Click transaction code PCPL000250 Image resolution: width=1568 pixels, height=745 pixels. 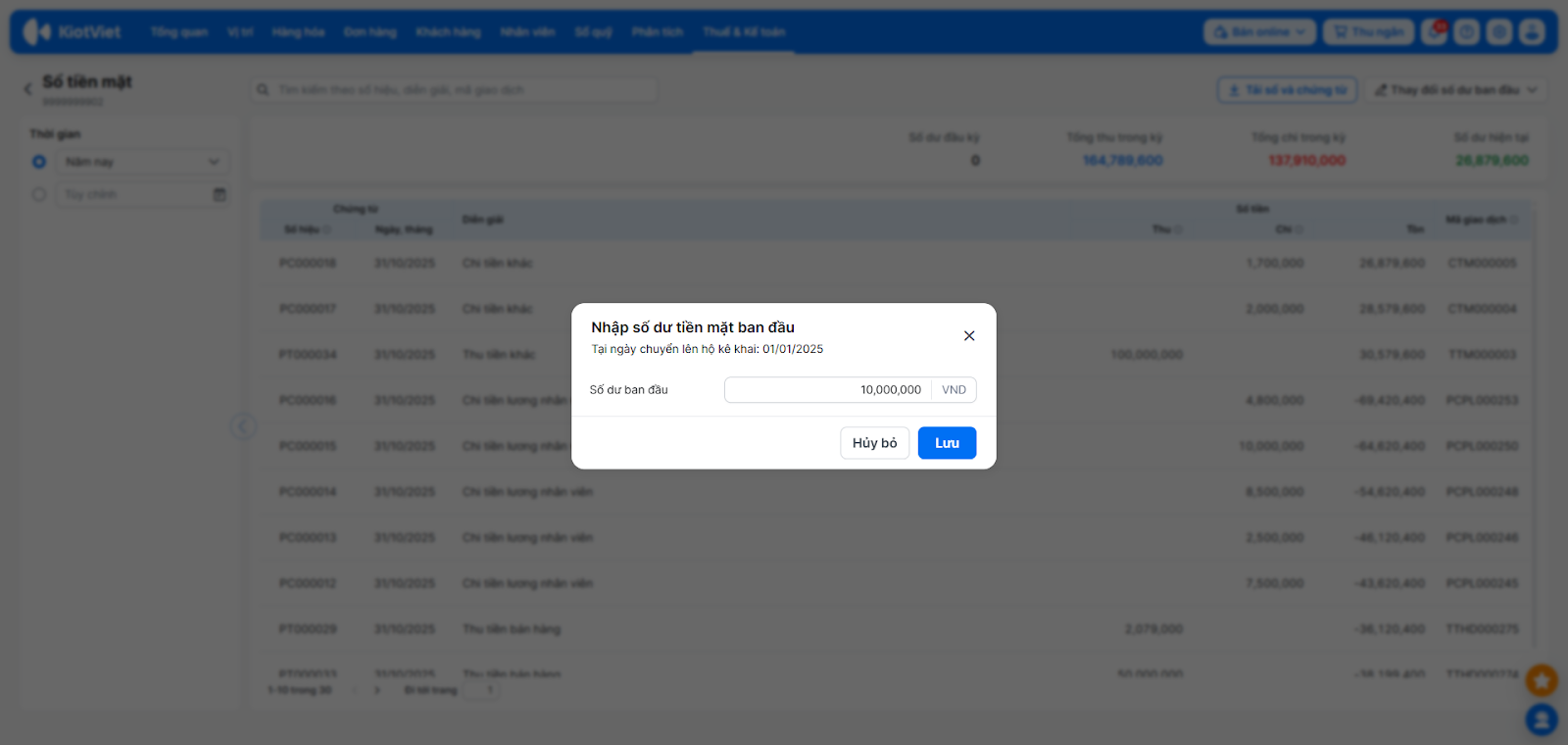coord(1482,446)
